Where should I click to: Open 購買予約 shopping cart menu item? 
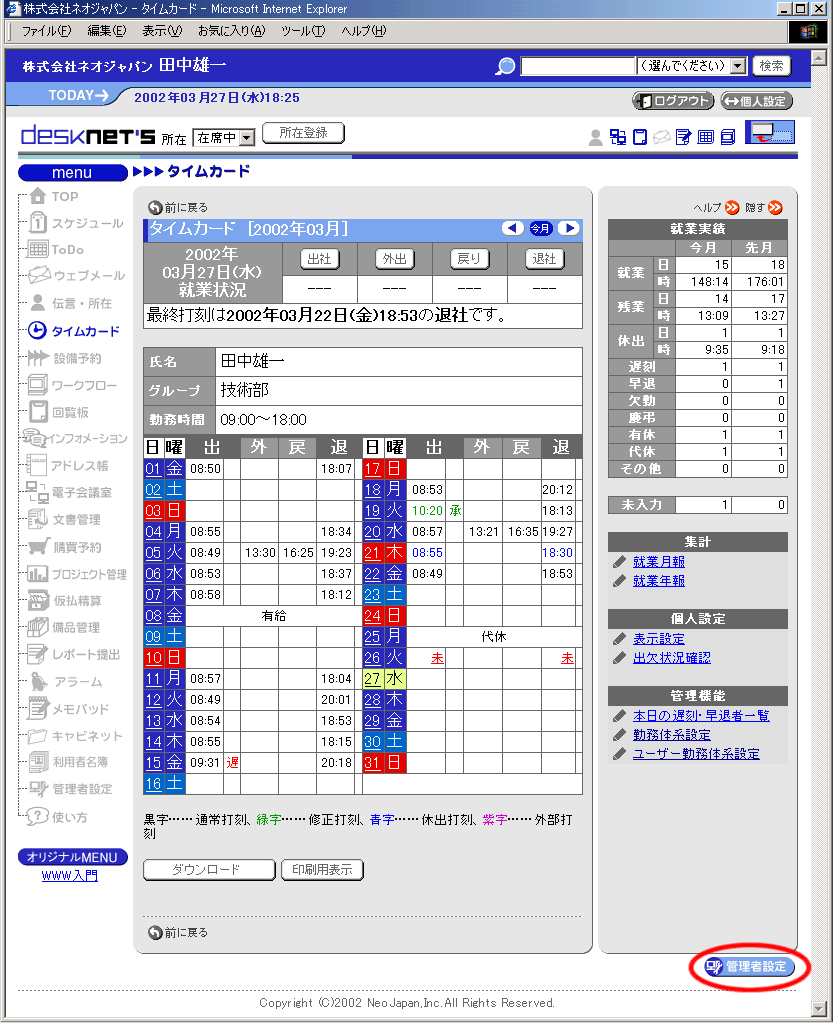pyautogui.click(x=39, y=547)
